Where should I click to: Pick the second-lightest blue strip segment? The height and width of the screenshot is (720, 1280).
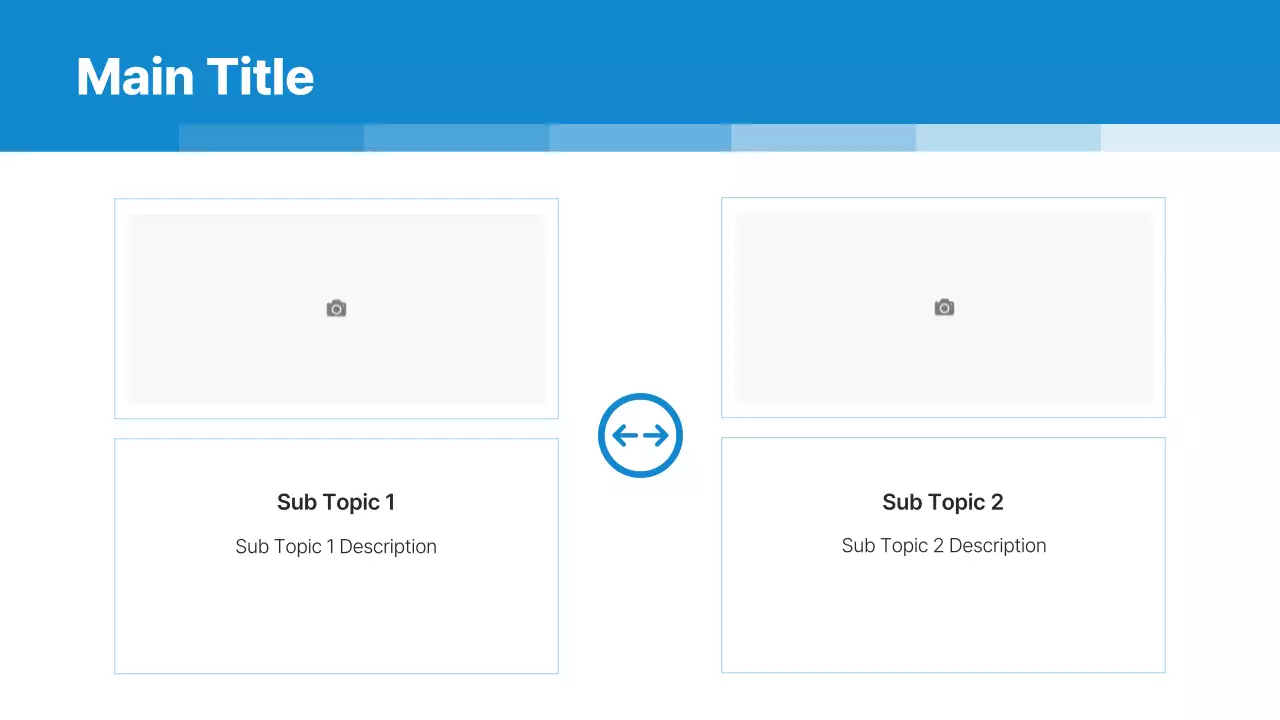pyautogui.click(x=1008, y=138)
